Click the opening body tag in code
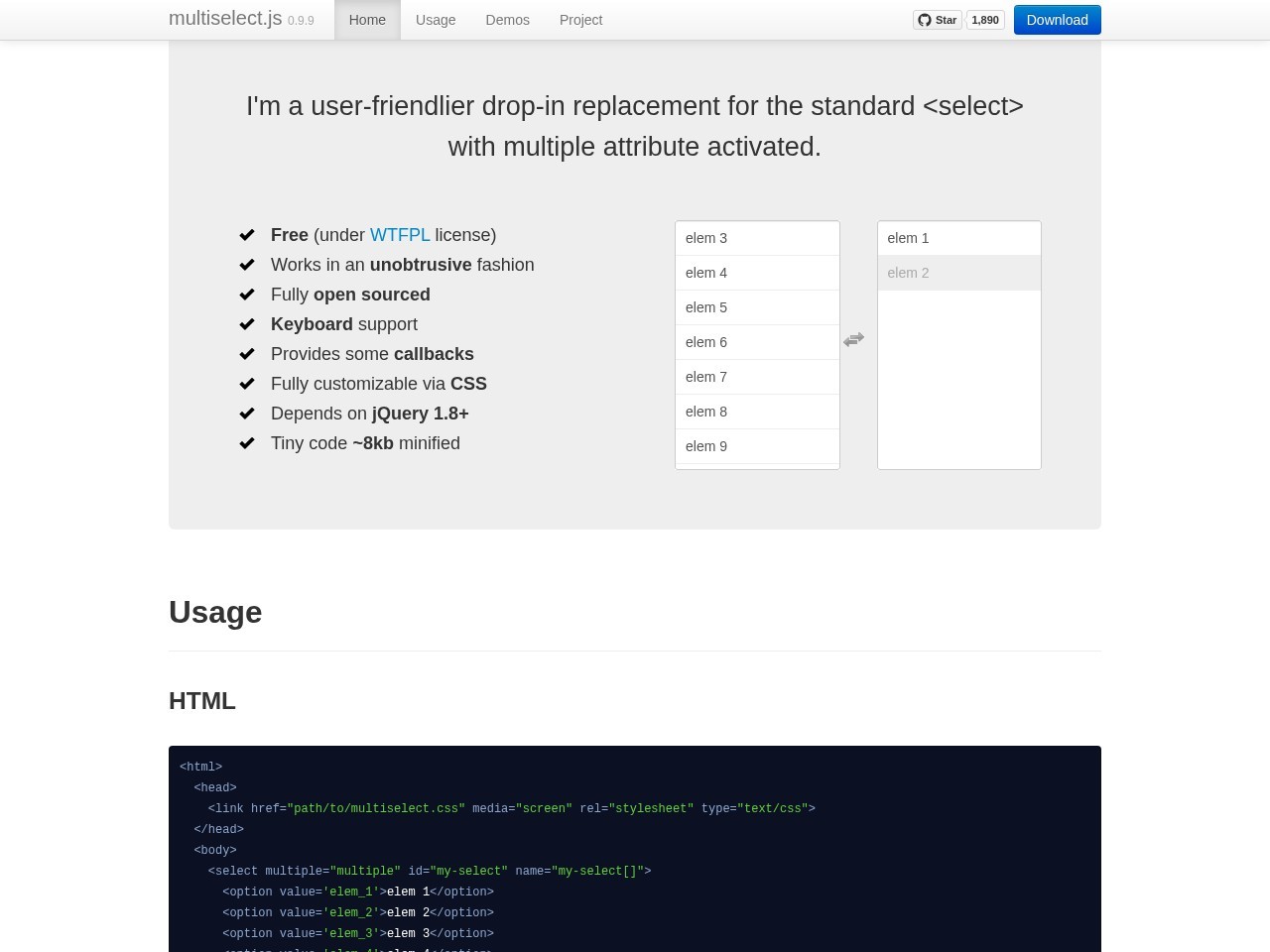The image size is (1270, 952). tap(215, 850)
